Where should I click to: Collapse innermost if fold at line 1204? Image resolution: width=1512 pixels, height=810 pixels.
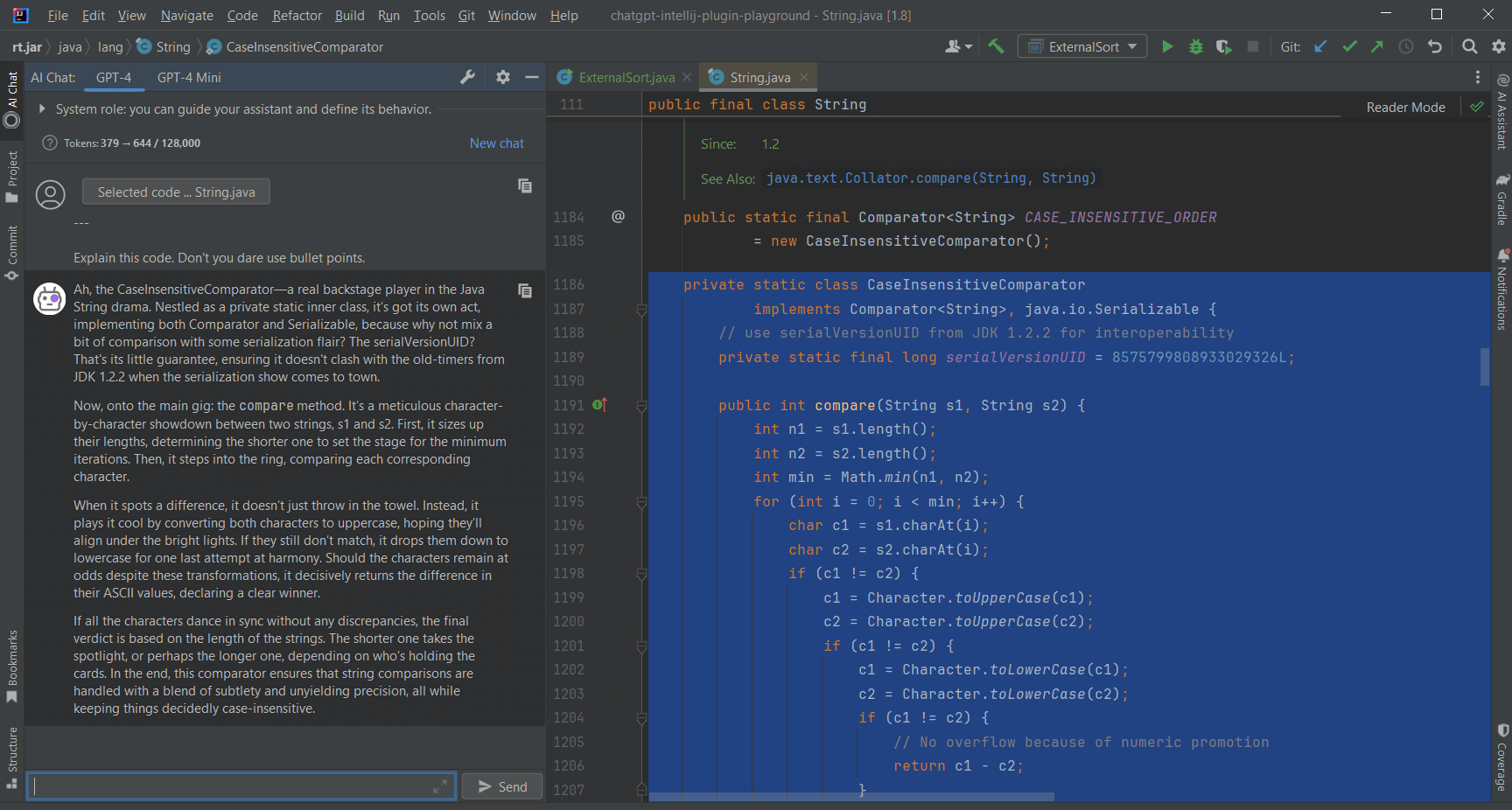[x=641, y=718]
